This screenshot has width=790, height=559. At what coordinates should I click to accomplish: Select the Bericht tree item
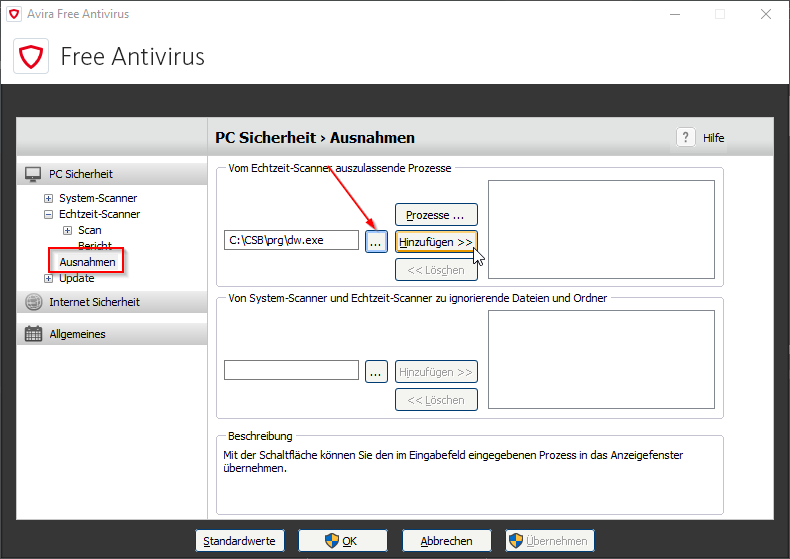(95, 246)
